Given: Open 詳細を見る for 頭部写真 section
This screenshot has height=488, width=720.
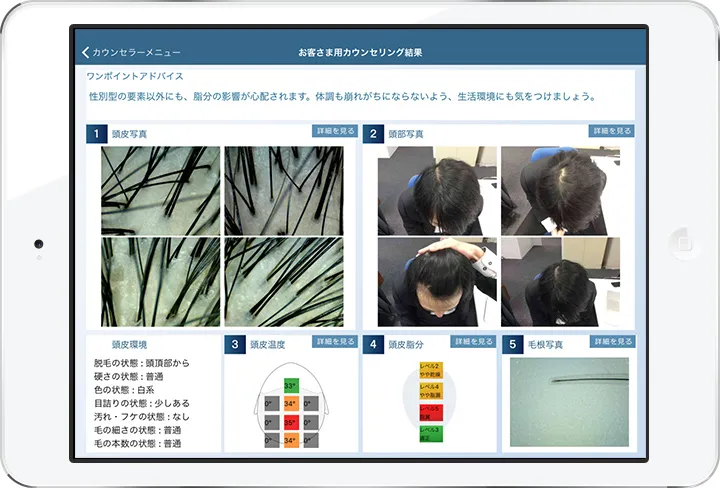Looking at the screenshot, I should pos(611,131).
